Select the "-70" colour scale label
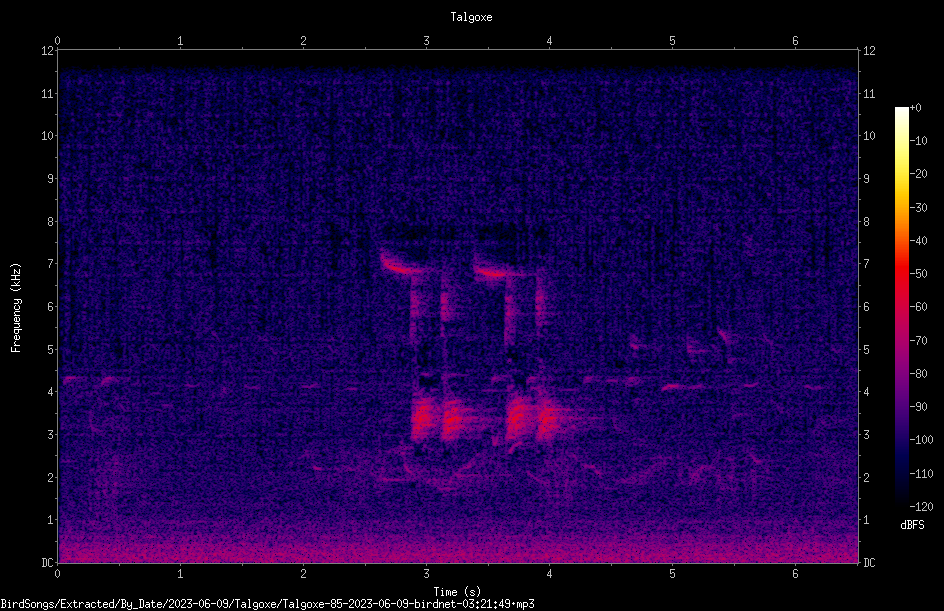The height and width of the screenshot is (611, 944). tap(919, 341)
